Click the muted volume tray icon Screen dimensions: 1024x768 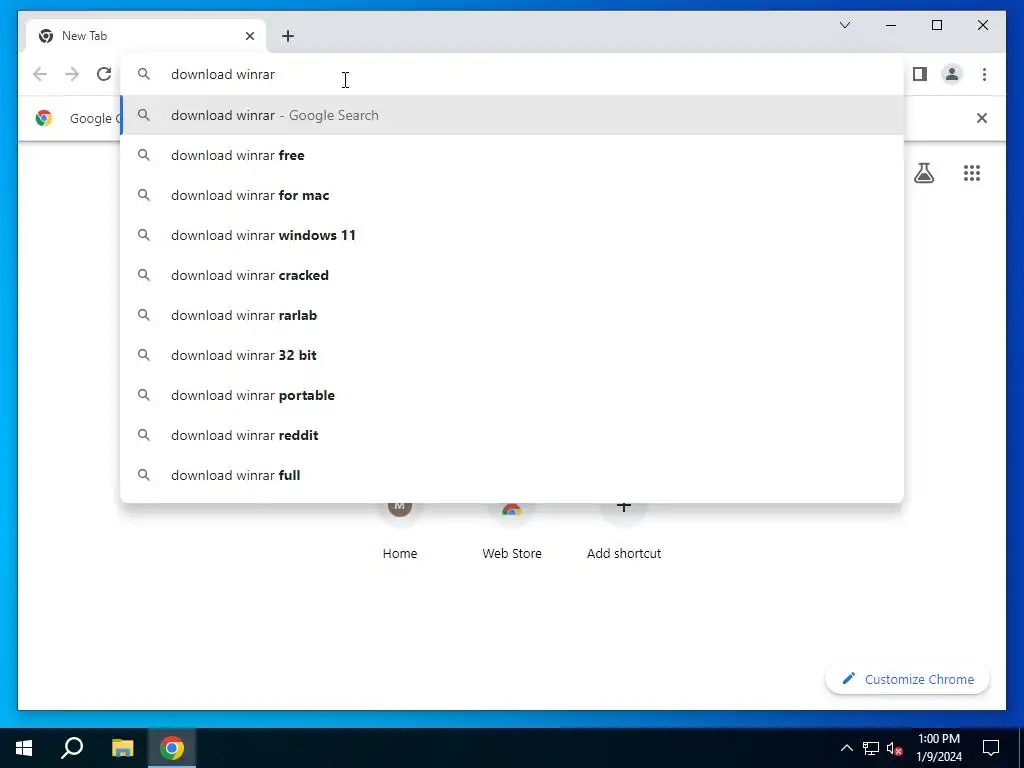(x=895, y=748)
